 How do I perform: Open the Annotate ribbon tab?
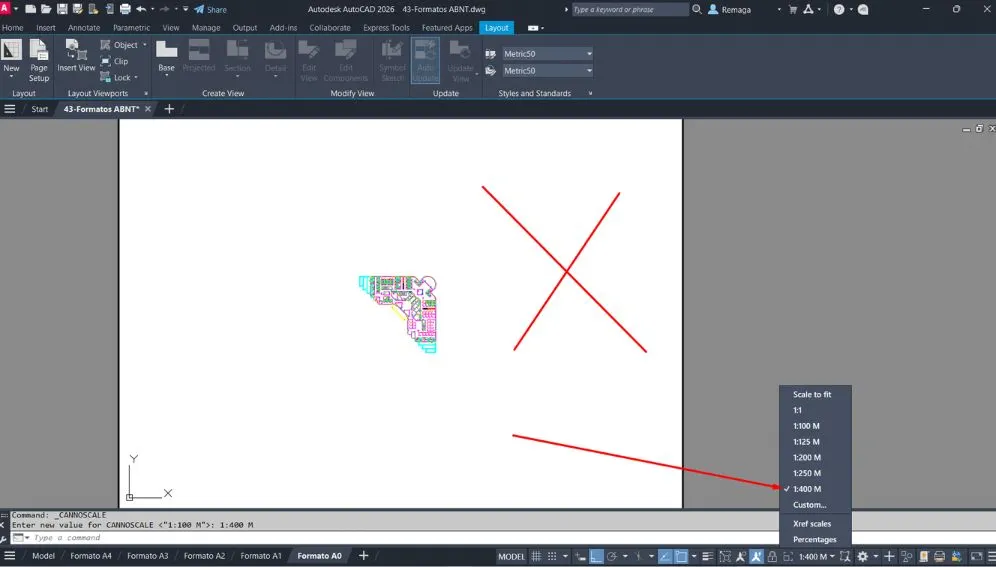[x=84, y=28]
